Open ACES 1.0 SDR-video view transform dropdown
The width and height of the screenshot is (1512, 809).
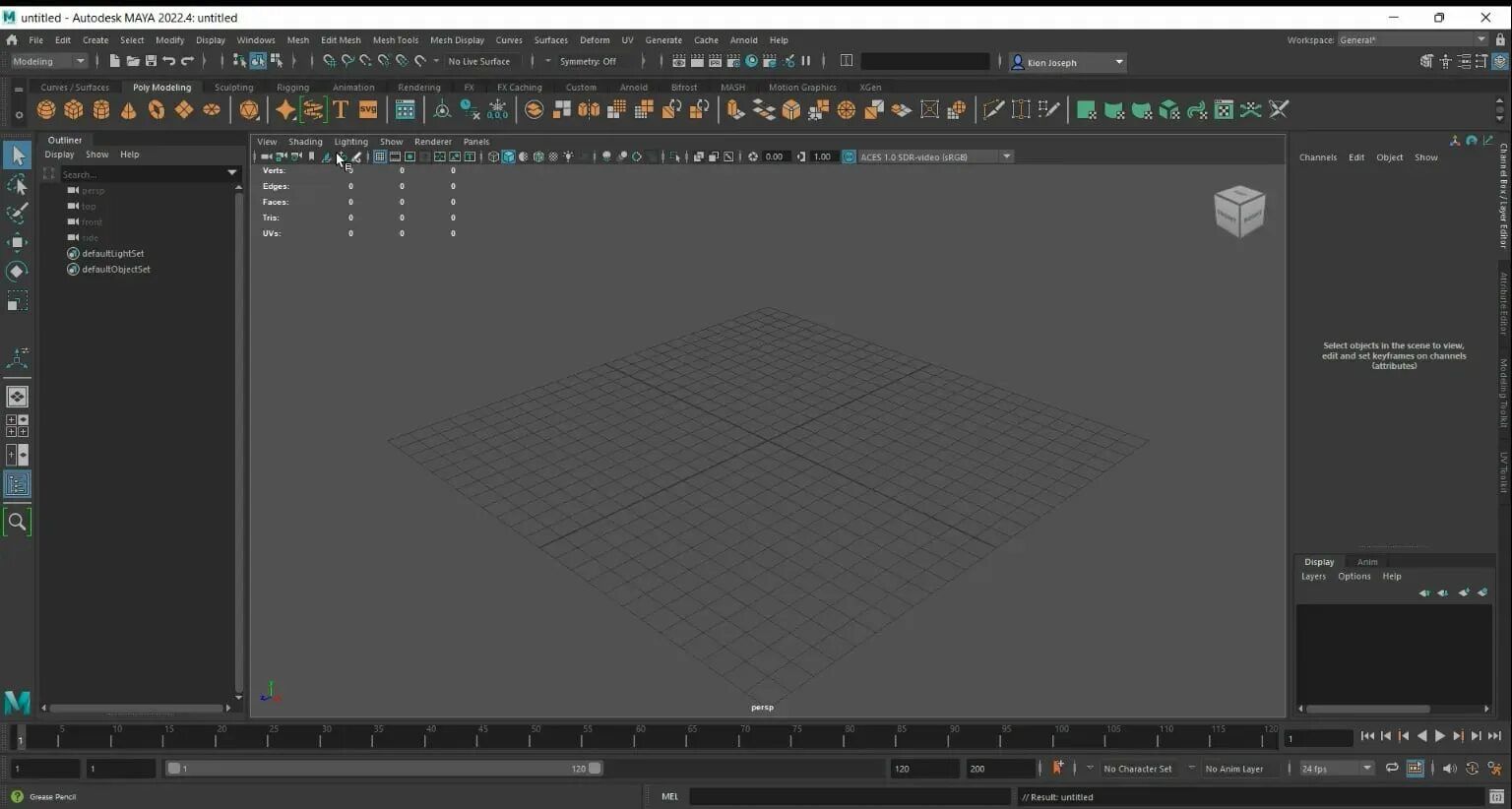tap(935, 156)
